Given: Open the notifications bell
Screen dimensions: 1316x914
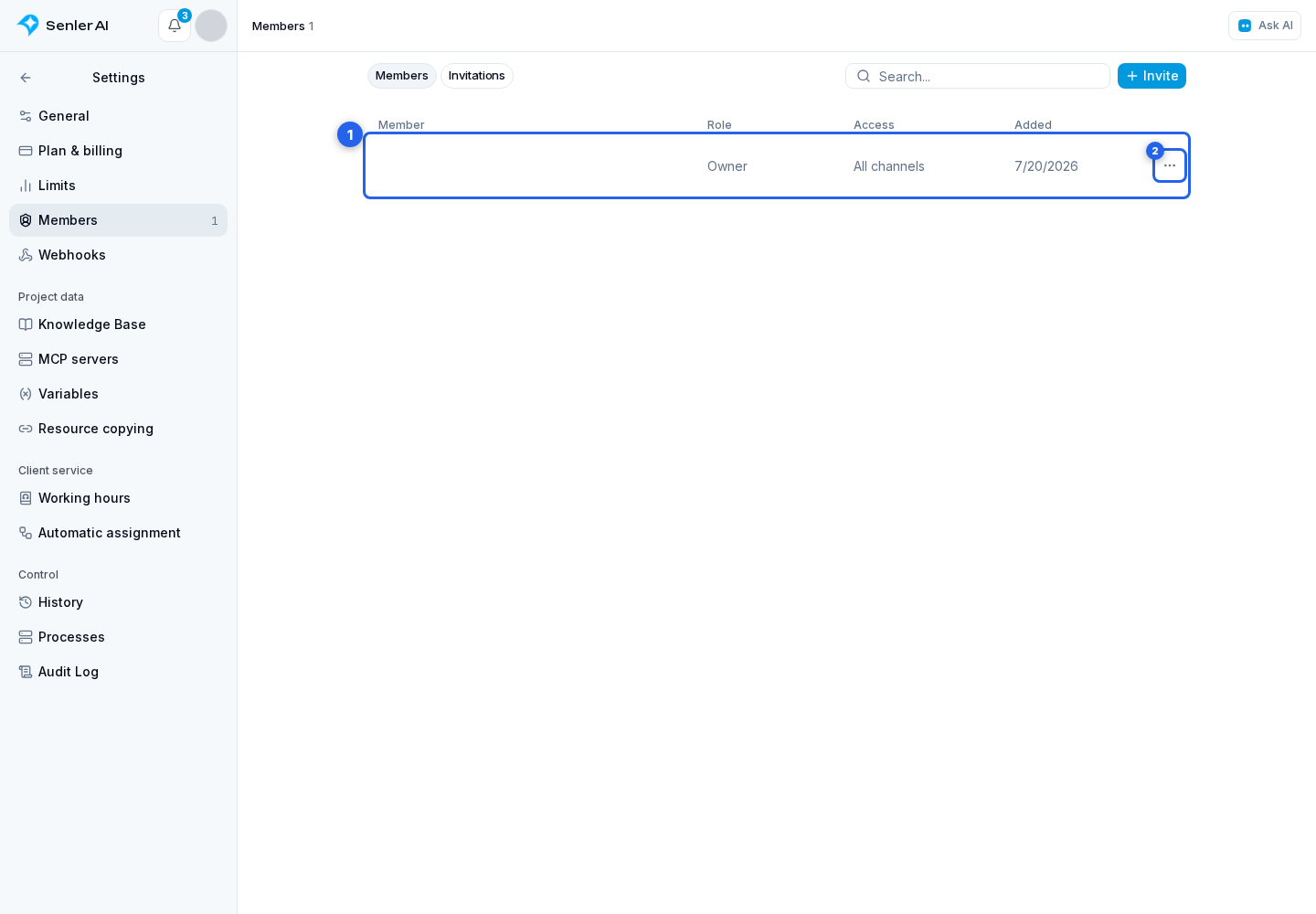Looking at the screenshot, I should [175, 26].
